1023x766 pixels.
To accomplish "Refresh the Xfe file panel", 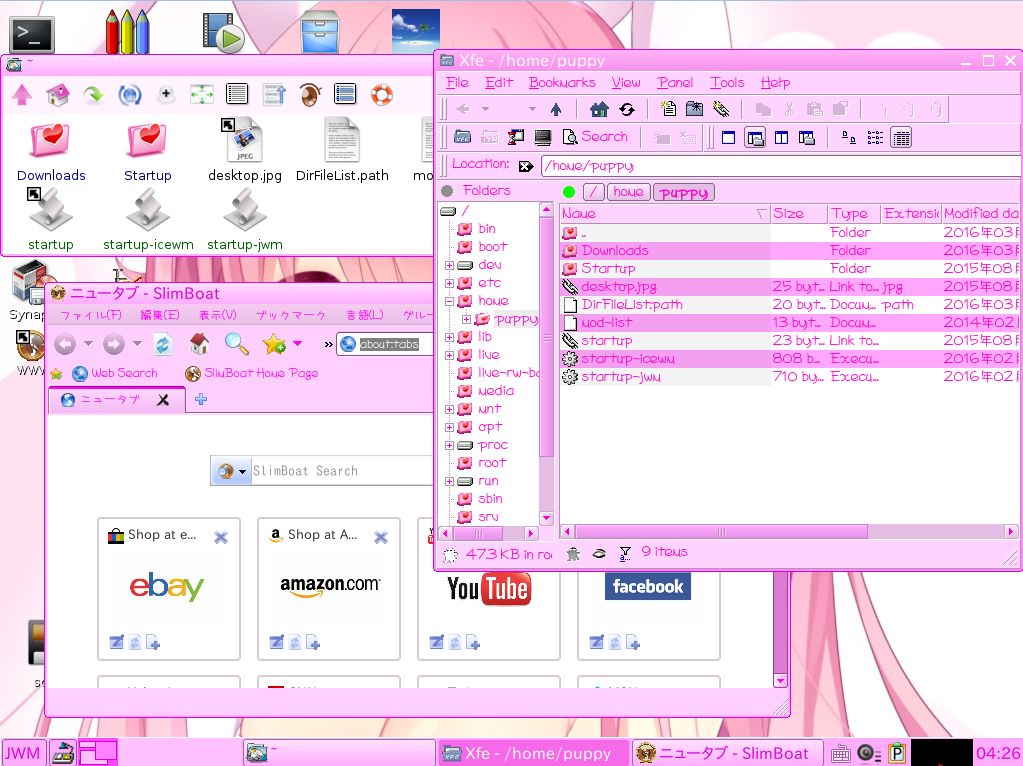I will (x=627, y=109).
